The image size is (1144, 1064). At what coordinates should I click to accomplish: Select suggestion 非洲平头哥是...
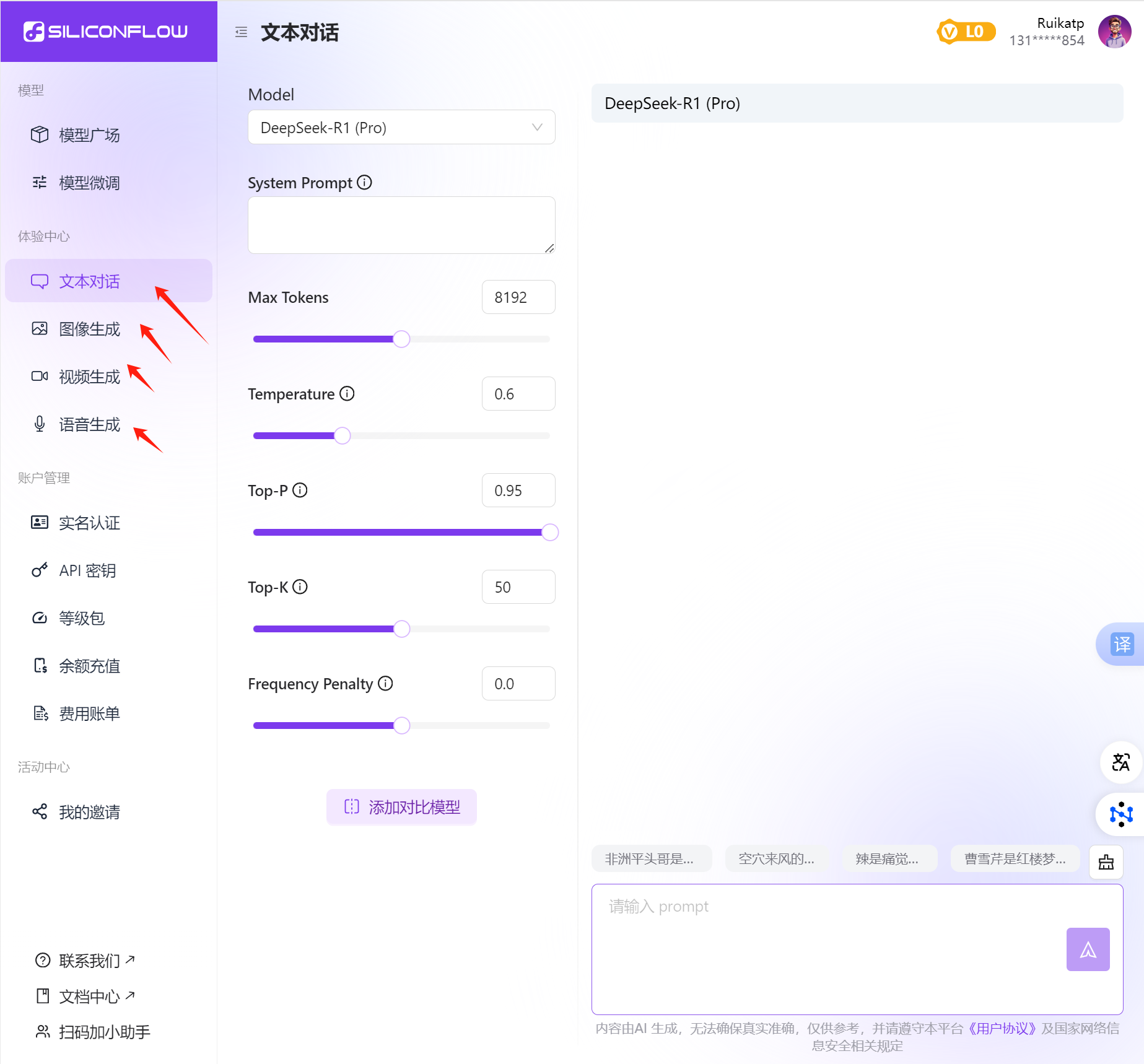pyautogui.click(x=652, y=858)
